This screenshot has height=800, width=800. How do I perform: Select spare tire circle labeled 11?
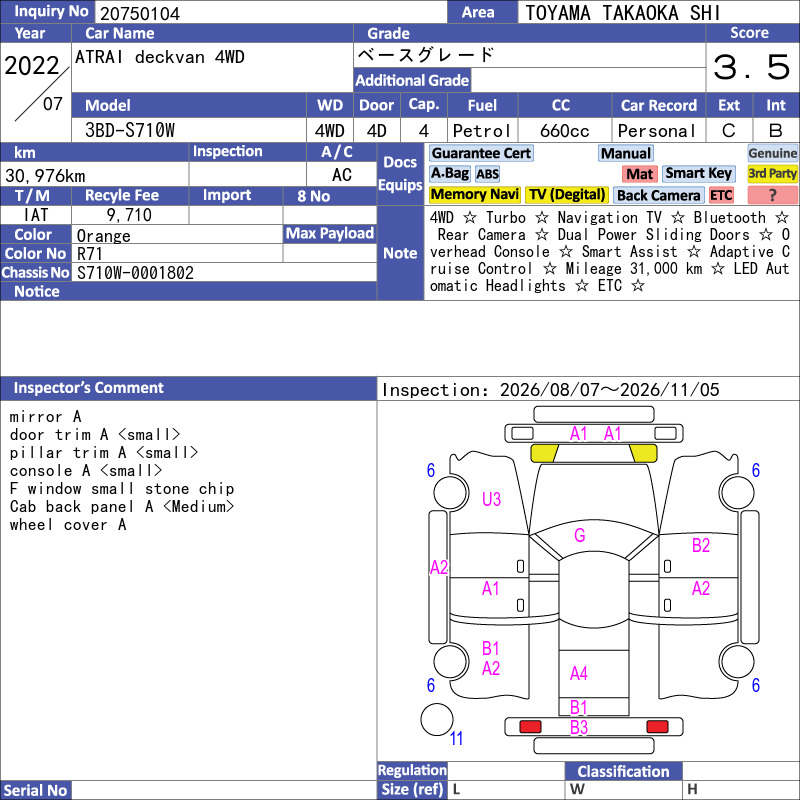(x=437, y=719)
